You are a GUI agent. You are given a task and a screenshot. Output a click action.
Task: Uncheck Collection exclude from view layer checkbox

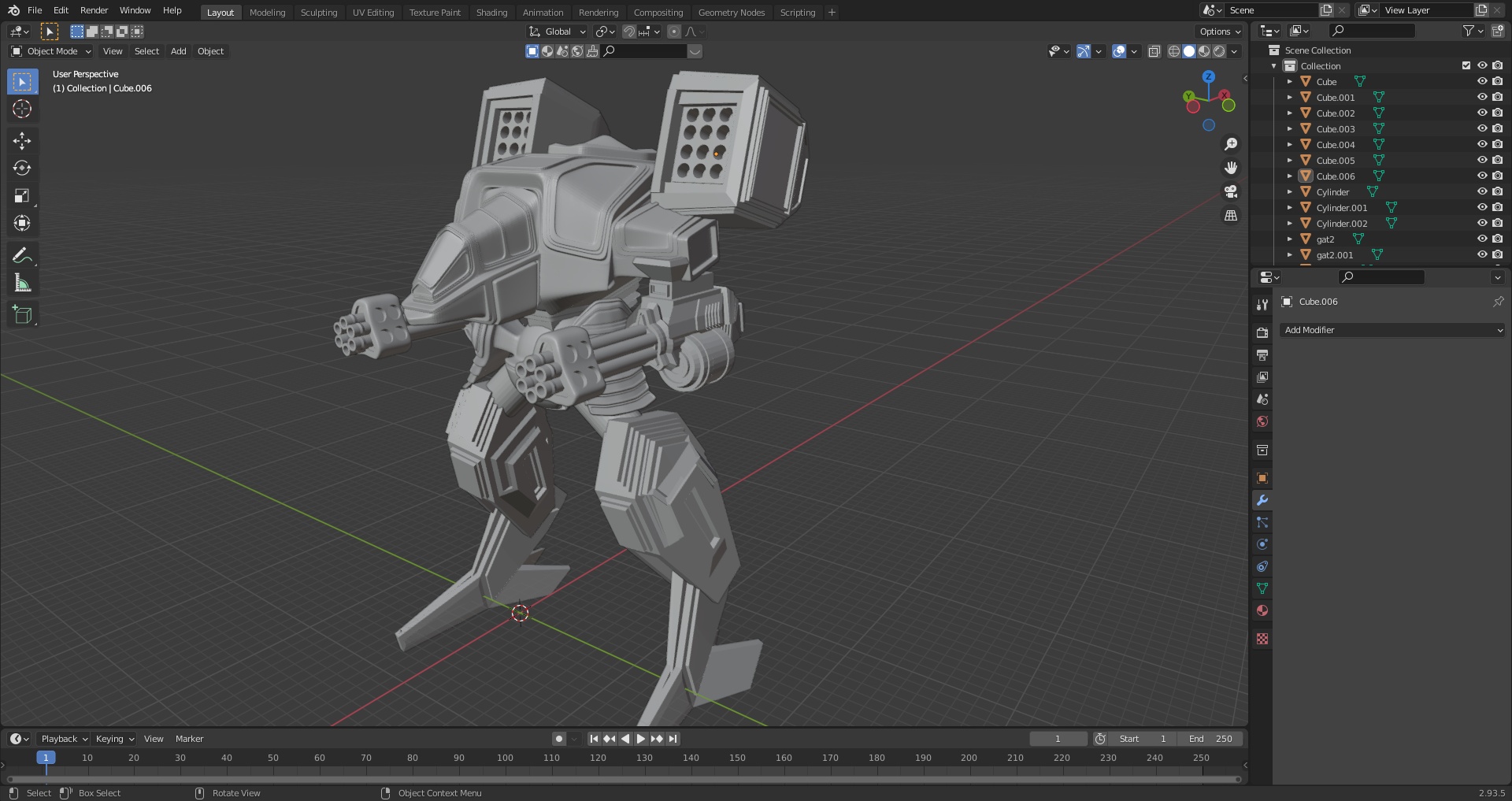click(1466, 65)
